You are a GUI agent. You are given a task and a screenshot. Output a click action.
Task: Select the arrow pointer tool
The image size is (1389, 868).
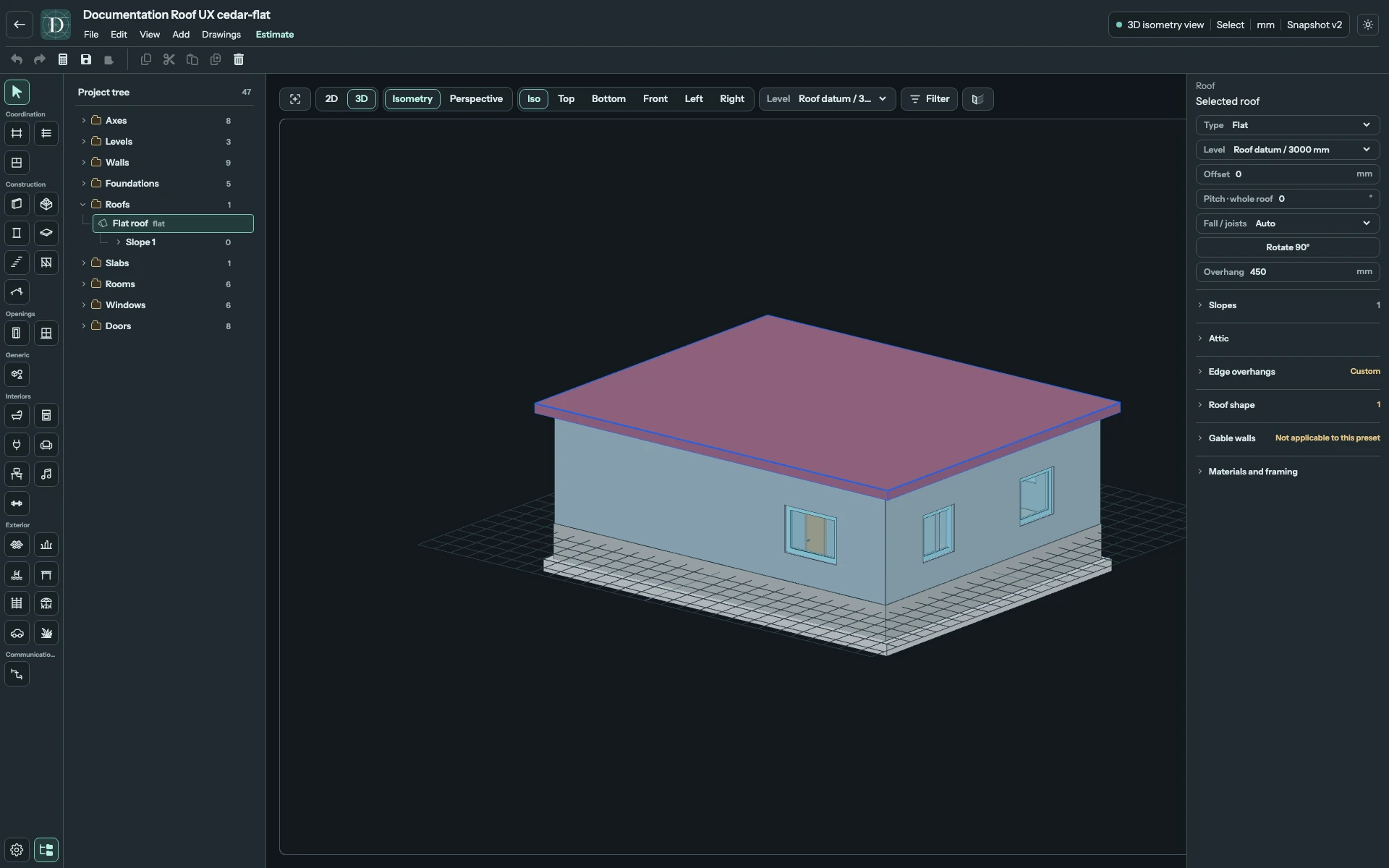pos(17,92)
